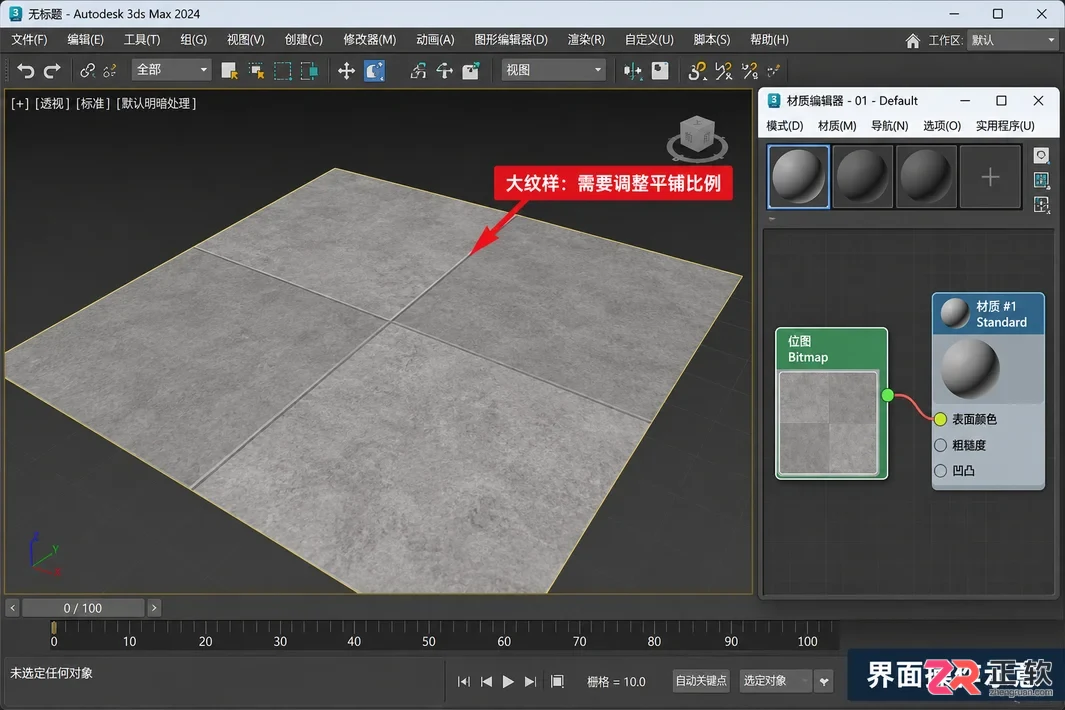This screenshot has height=710, width=1065.
Task: Open the 实用程序(U) menu in material editor
Action: [1005, 126]
